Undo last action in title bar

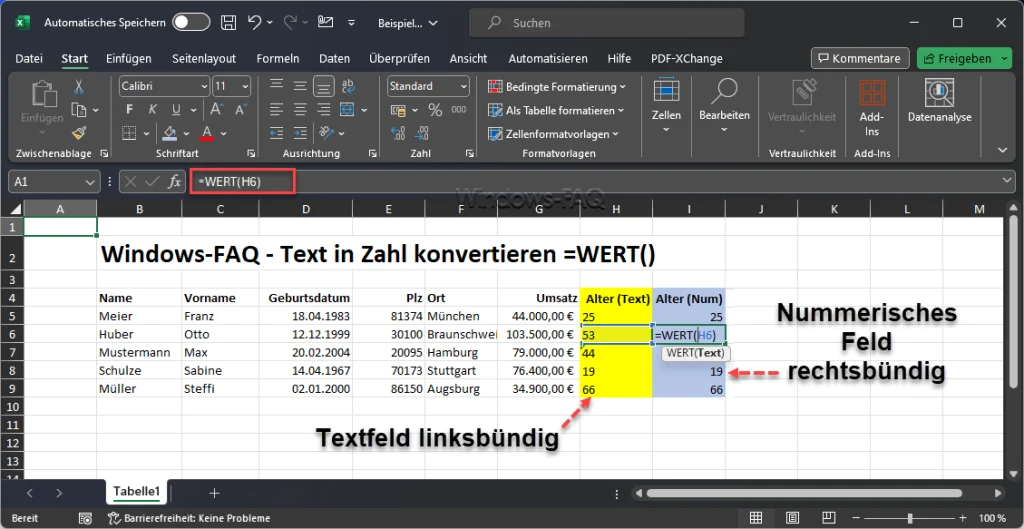(255, 22)
